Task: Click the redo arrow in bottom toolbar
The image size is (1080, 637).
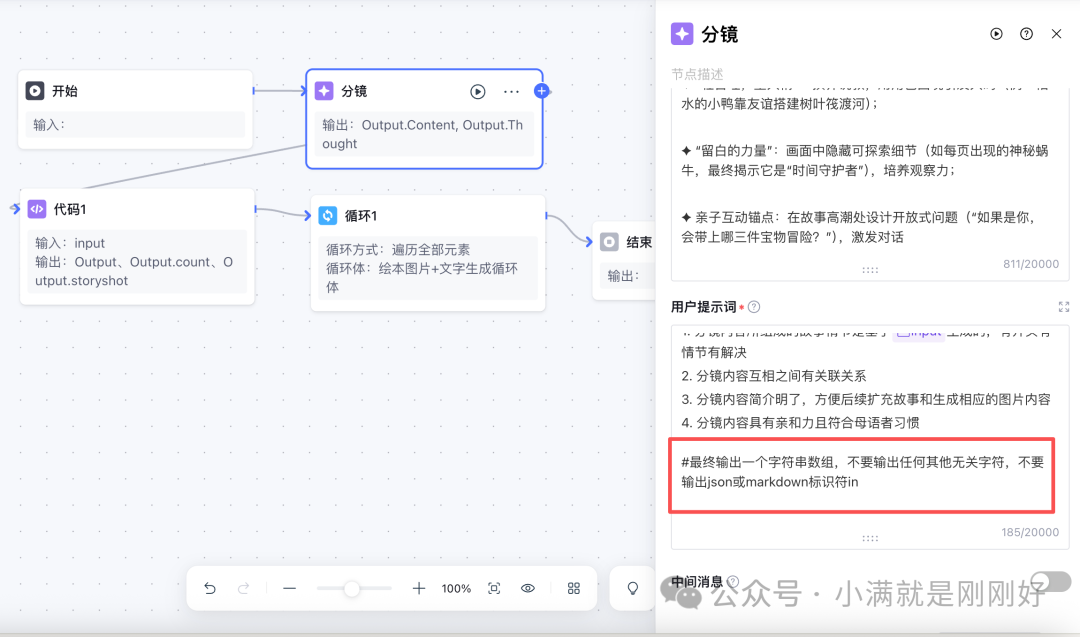Action: click(243, 588)
